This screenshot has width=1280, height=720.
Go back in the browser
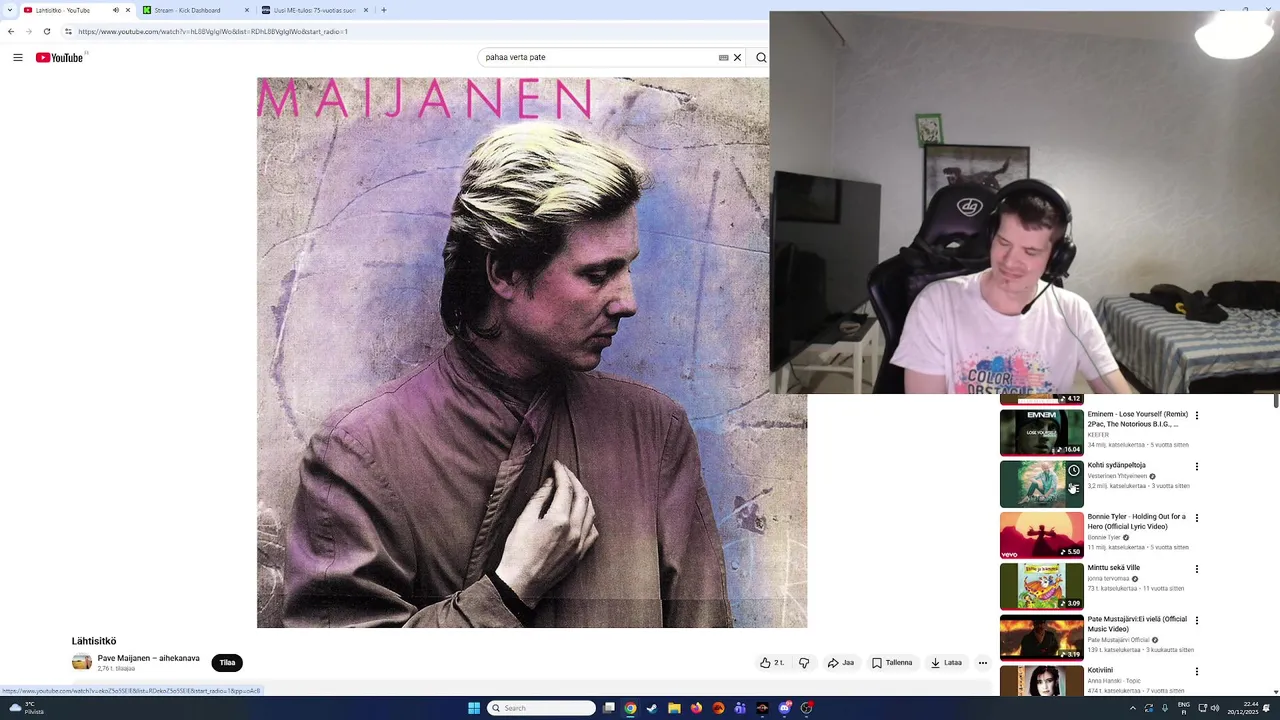[x=11, y=32]
